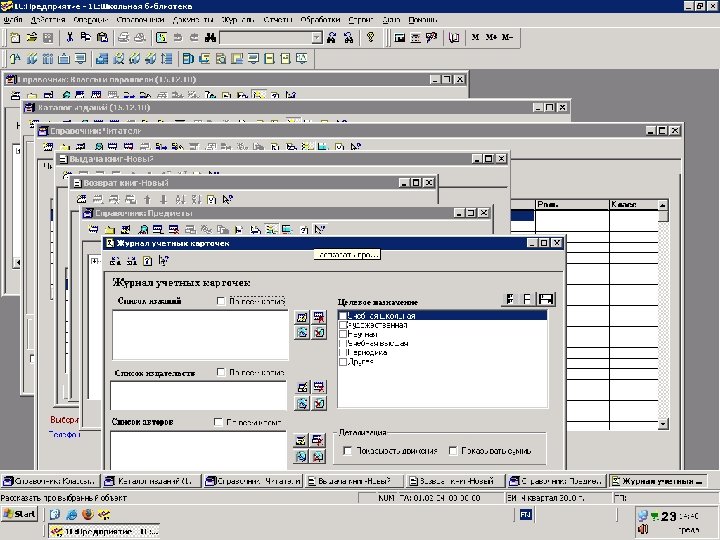Click inside the Список изданий list field
This screenshot has width=720, height=540.
[200, 335]
